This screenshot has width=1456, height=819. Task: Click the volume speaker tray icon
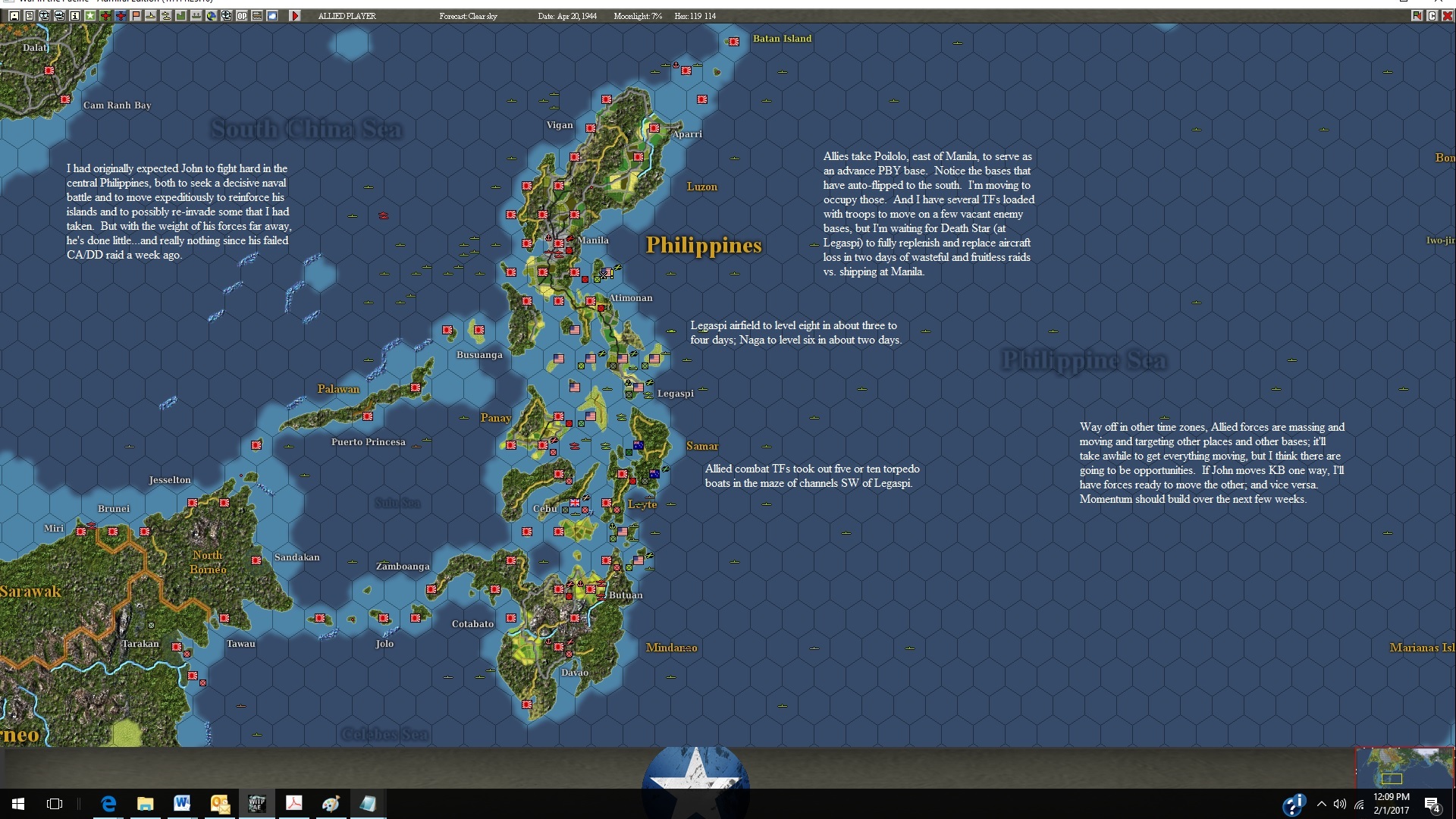[1340, 804]
